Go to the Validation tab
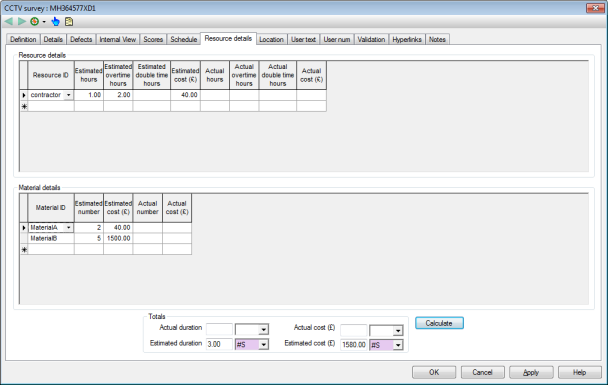Screen dimensions: 608x385 tap(371, 40)
